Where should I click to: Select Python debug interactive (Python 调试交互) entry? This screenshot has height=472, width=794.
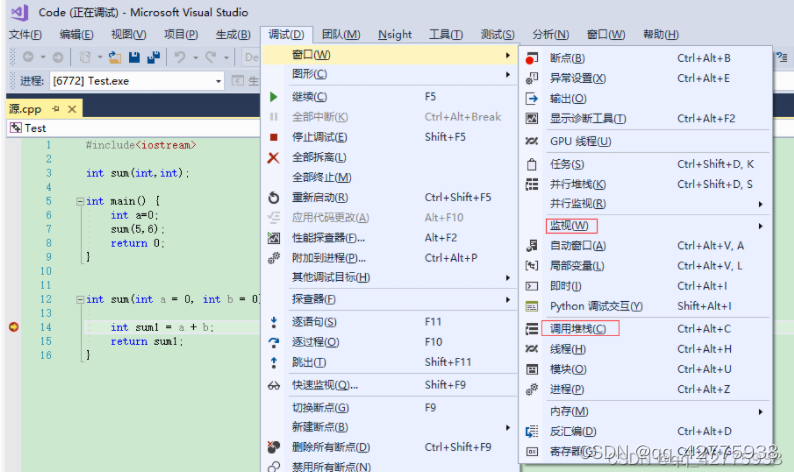pos(646,306)
